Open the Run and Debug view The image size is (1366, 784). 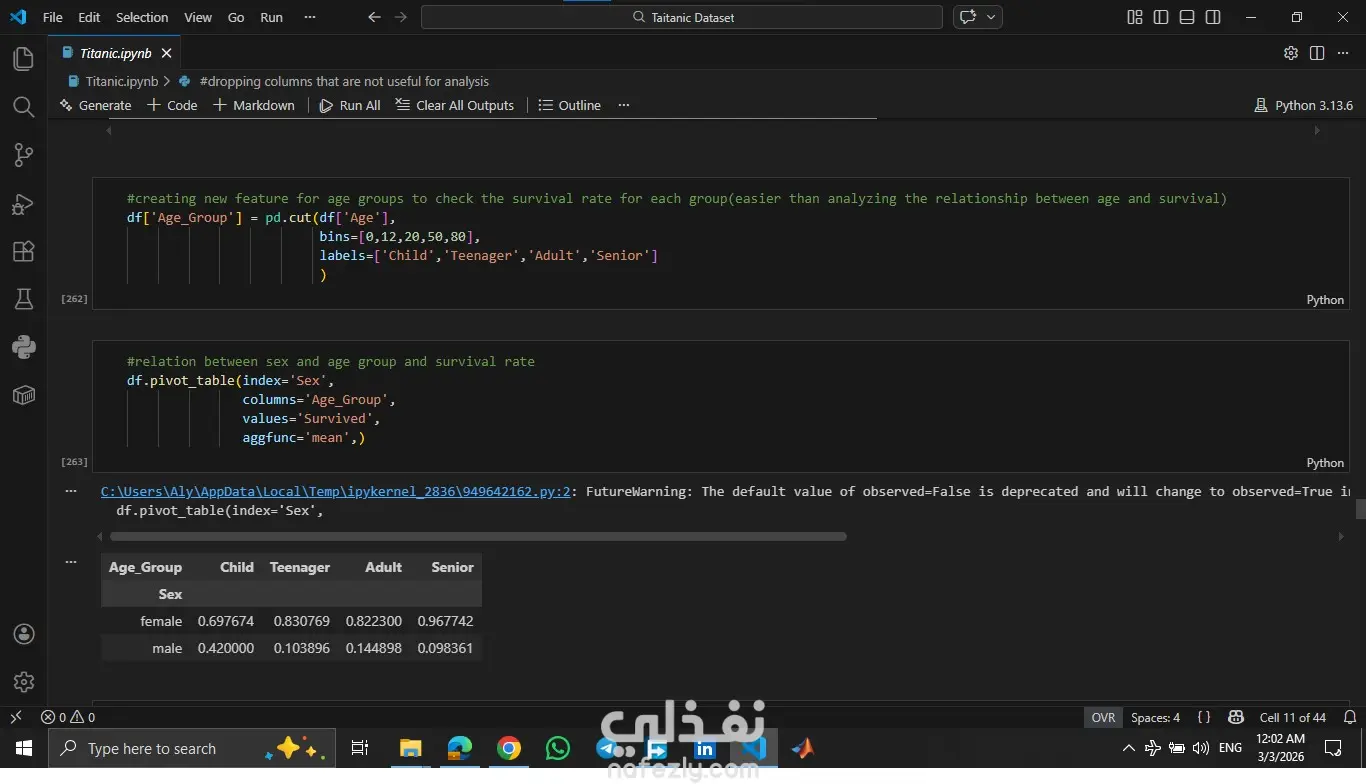(23, 204)
